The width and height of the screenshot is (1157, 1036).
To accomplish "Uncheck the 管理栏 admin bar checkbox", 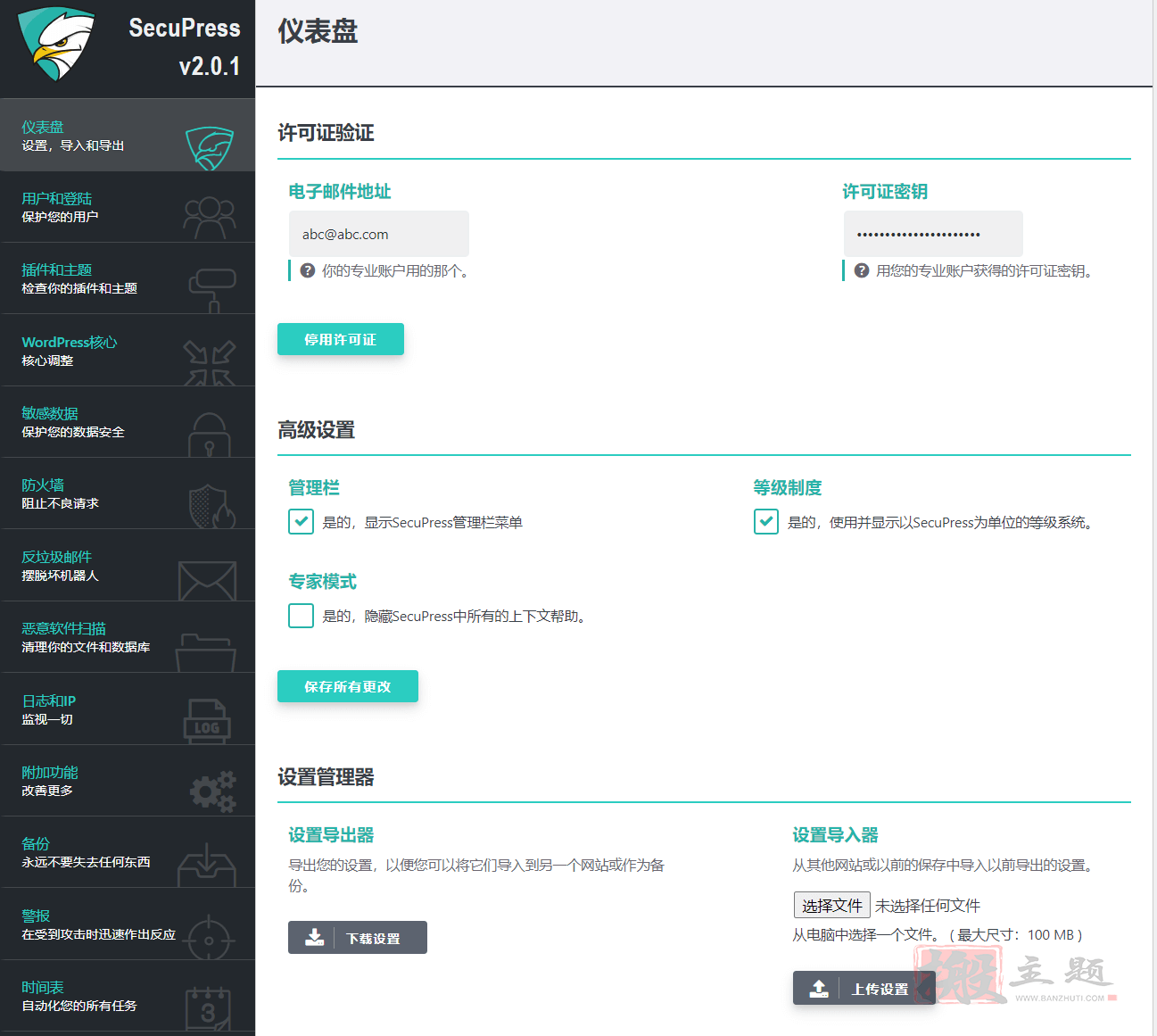I will click(x=301, y=521).
